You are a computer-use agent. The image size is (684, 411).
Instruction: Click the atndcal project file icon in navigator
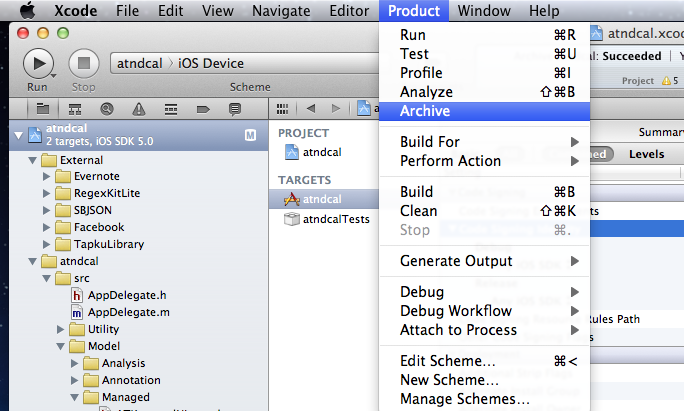coord(35,135)
